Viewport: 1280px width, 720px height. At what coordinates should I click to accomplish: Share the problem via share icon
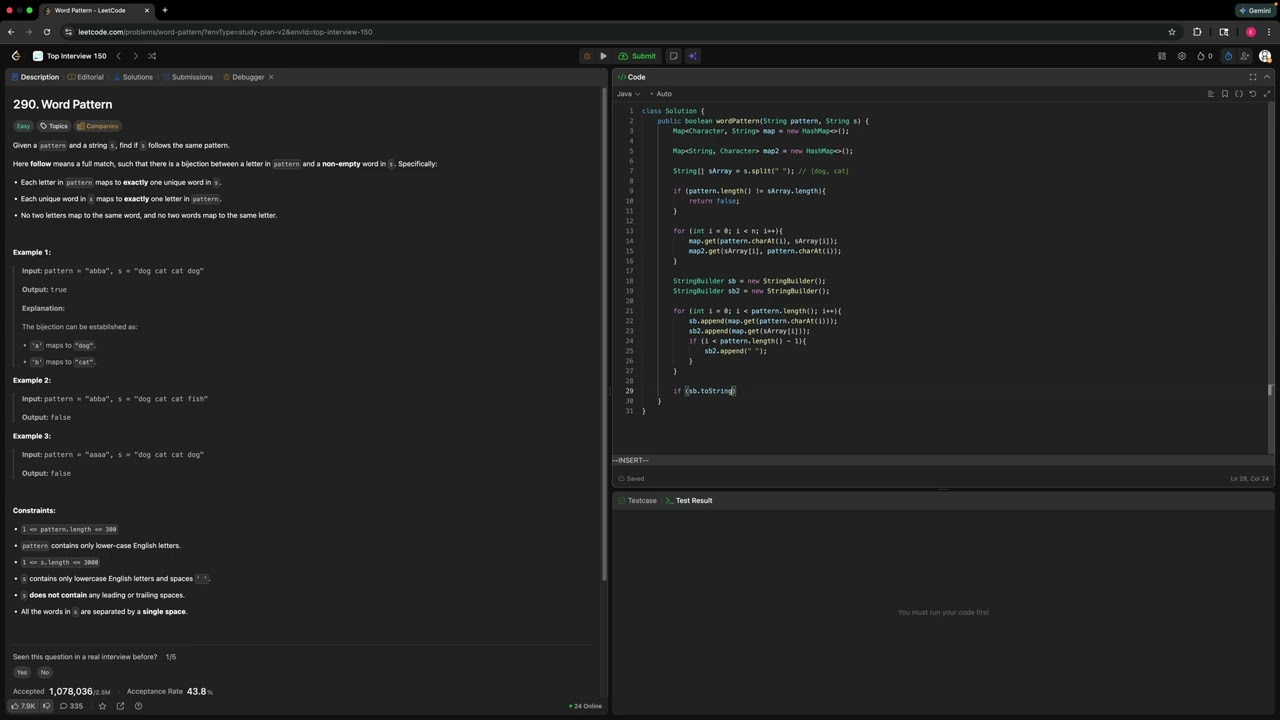120,706
